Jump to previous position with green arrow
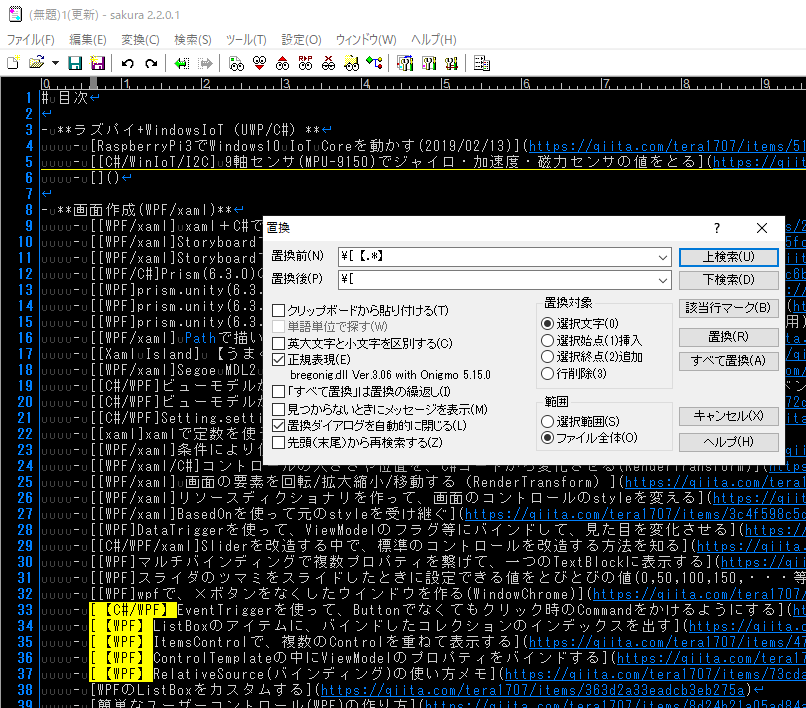This screenshot has width=806, height=708. (x=181, y=63)
